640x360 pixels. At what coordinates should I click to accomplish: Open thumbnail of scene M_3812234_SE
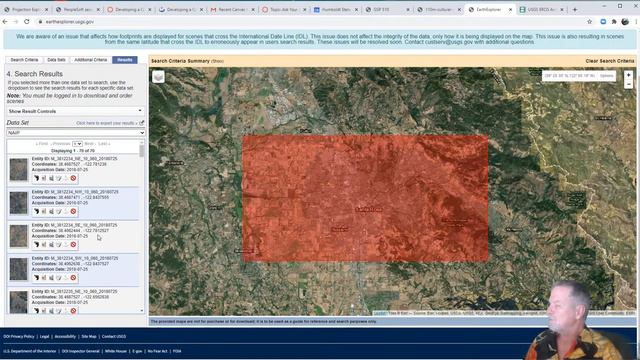[x=18, y=236]
